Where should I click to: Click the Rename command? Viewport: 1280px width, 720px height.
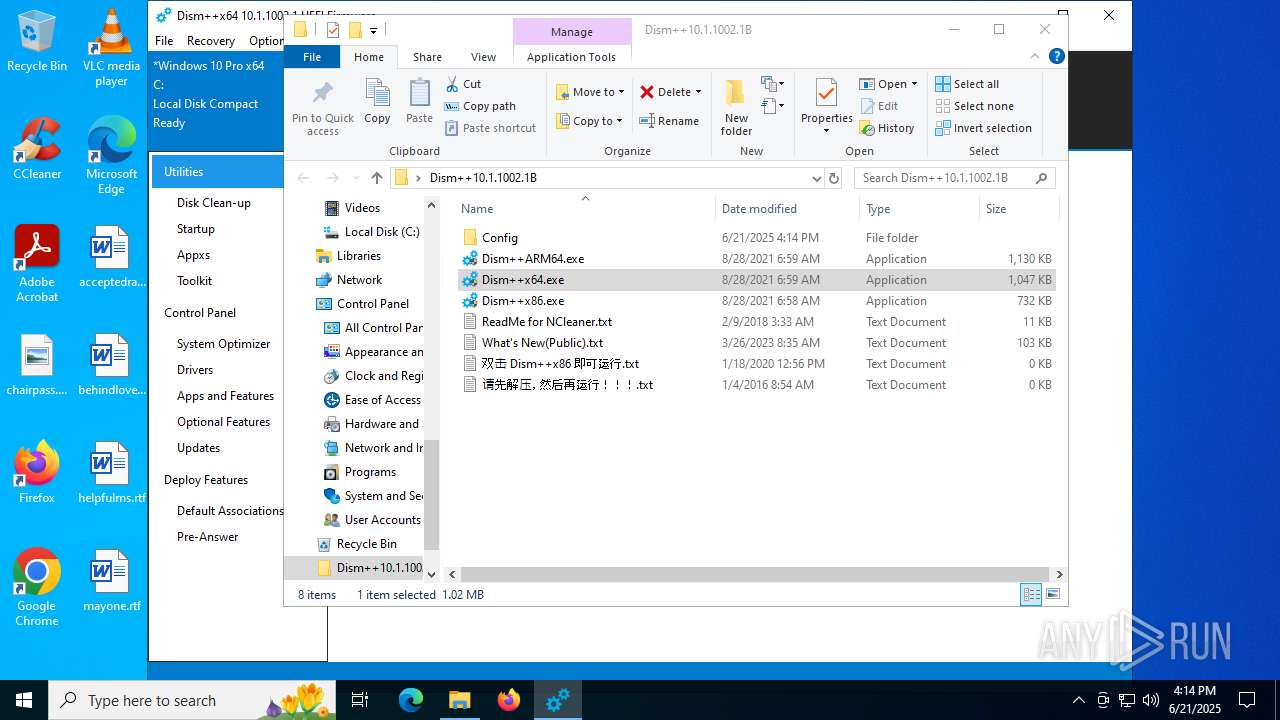click(669, 121)
